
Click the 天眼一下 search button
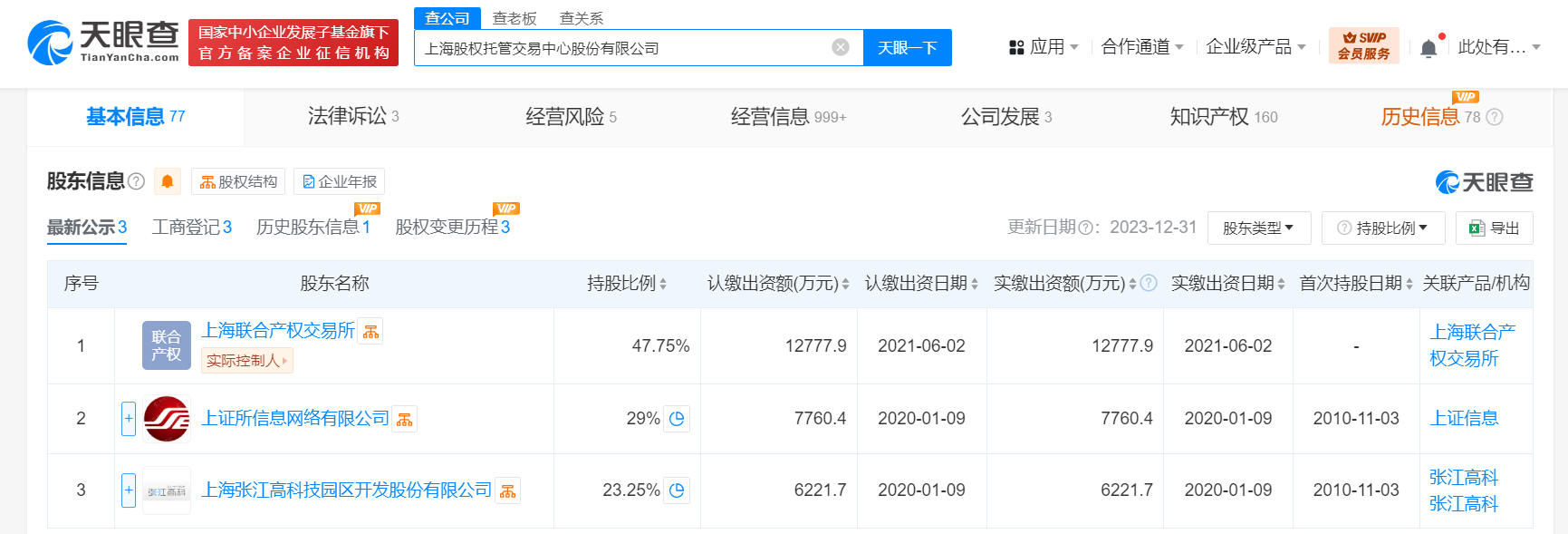pyautogui.click(x=908, y=48)
